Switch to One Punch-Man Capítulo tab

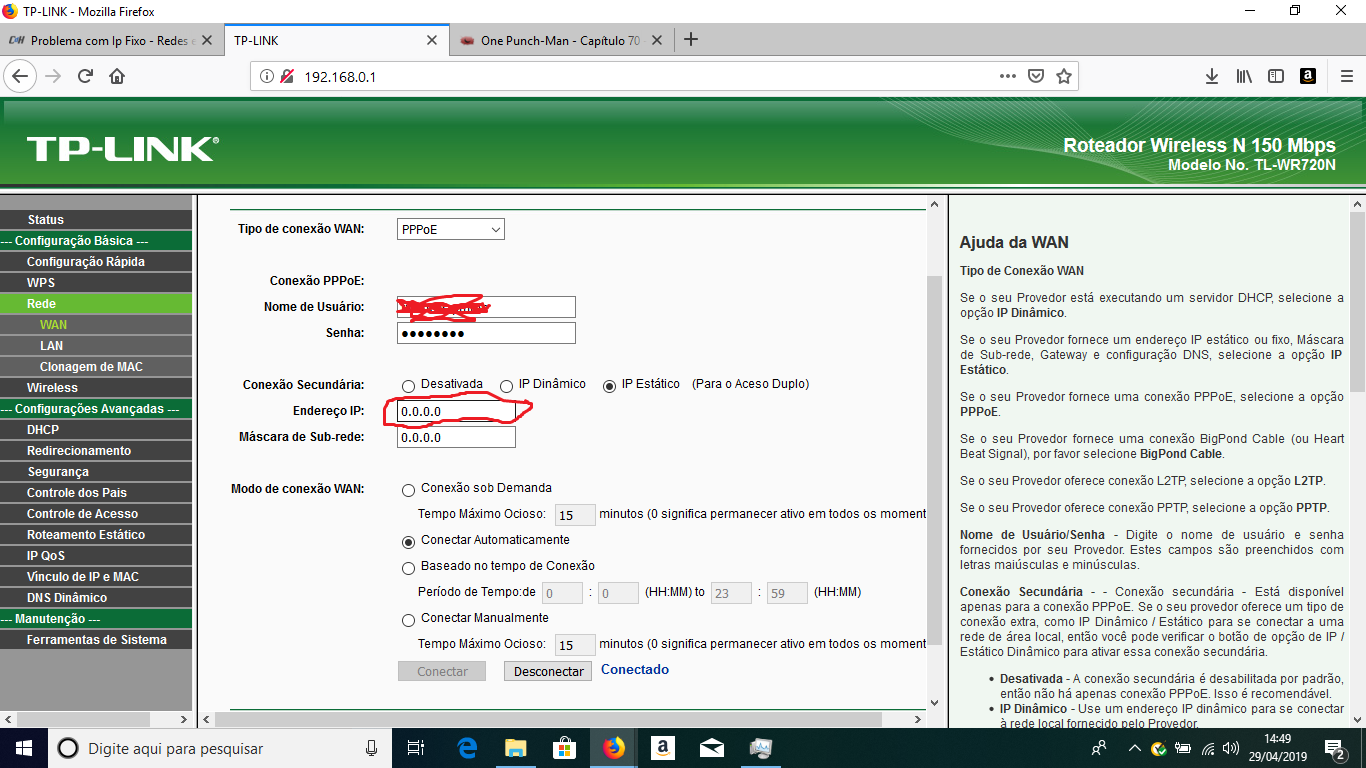point(560,41)
